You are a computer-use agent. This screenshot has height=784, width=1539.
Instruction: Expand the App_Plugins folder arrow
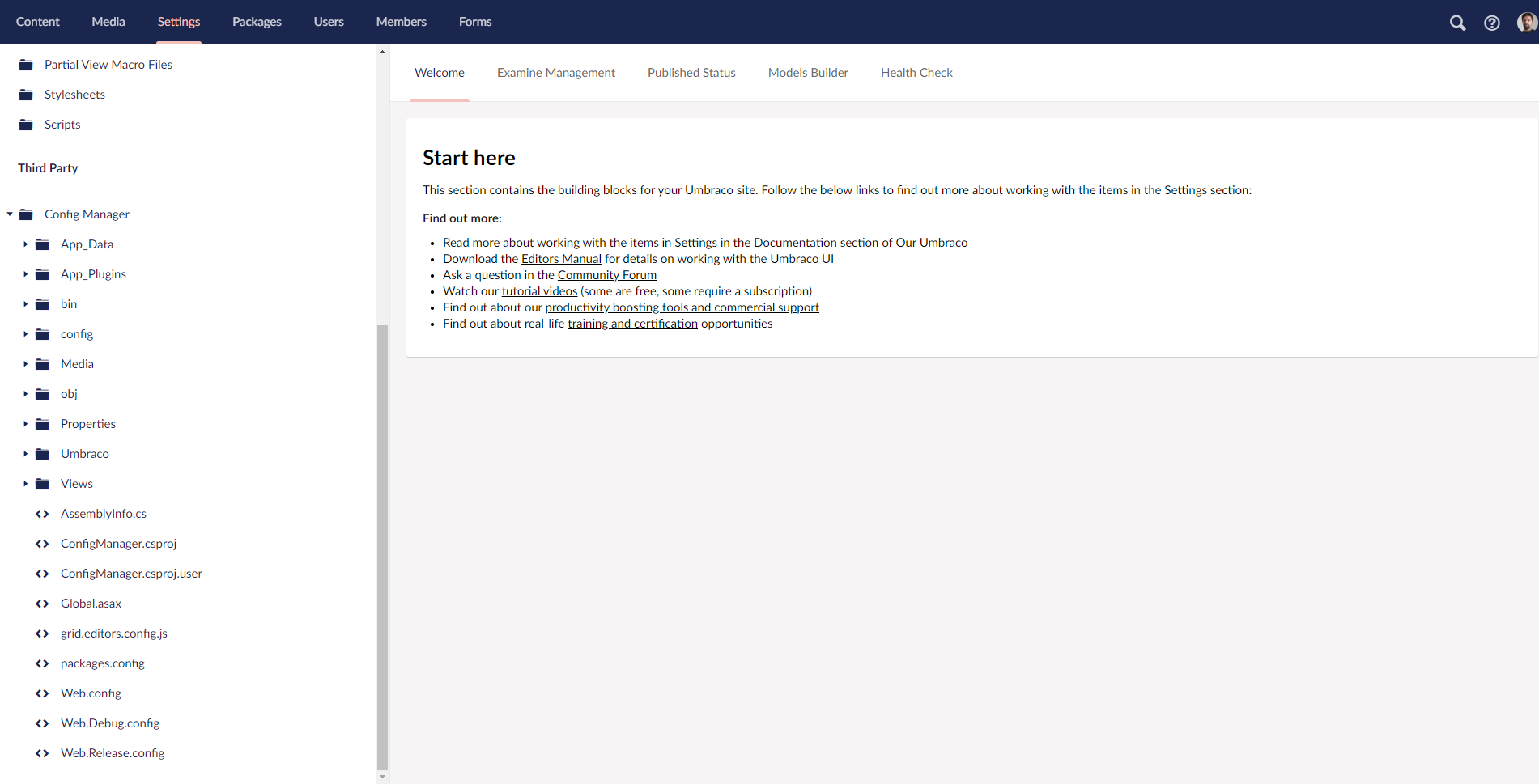pyautogui.click(x=25, y=274)
